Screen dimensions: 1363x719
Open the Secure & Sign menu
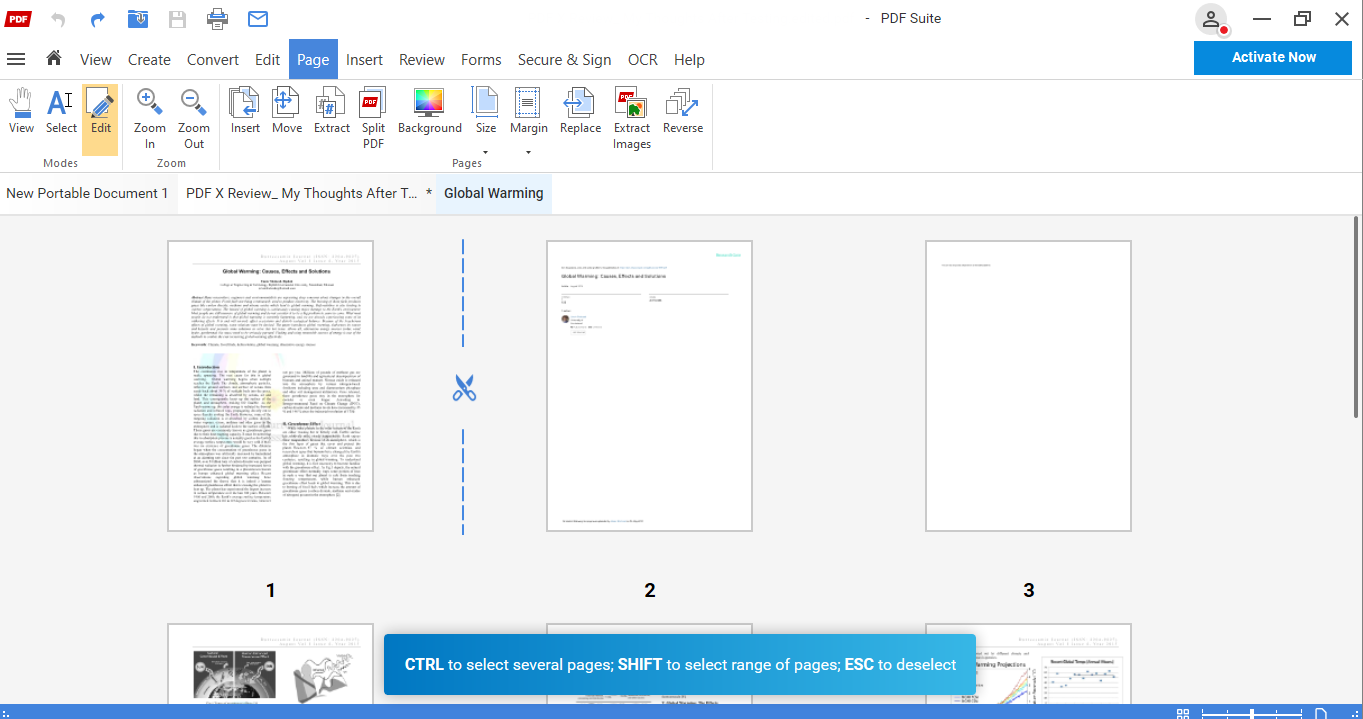564,59
